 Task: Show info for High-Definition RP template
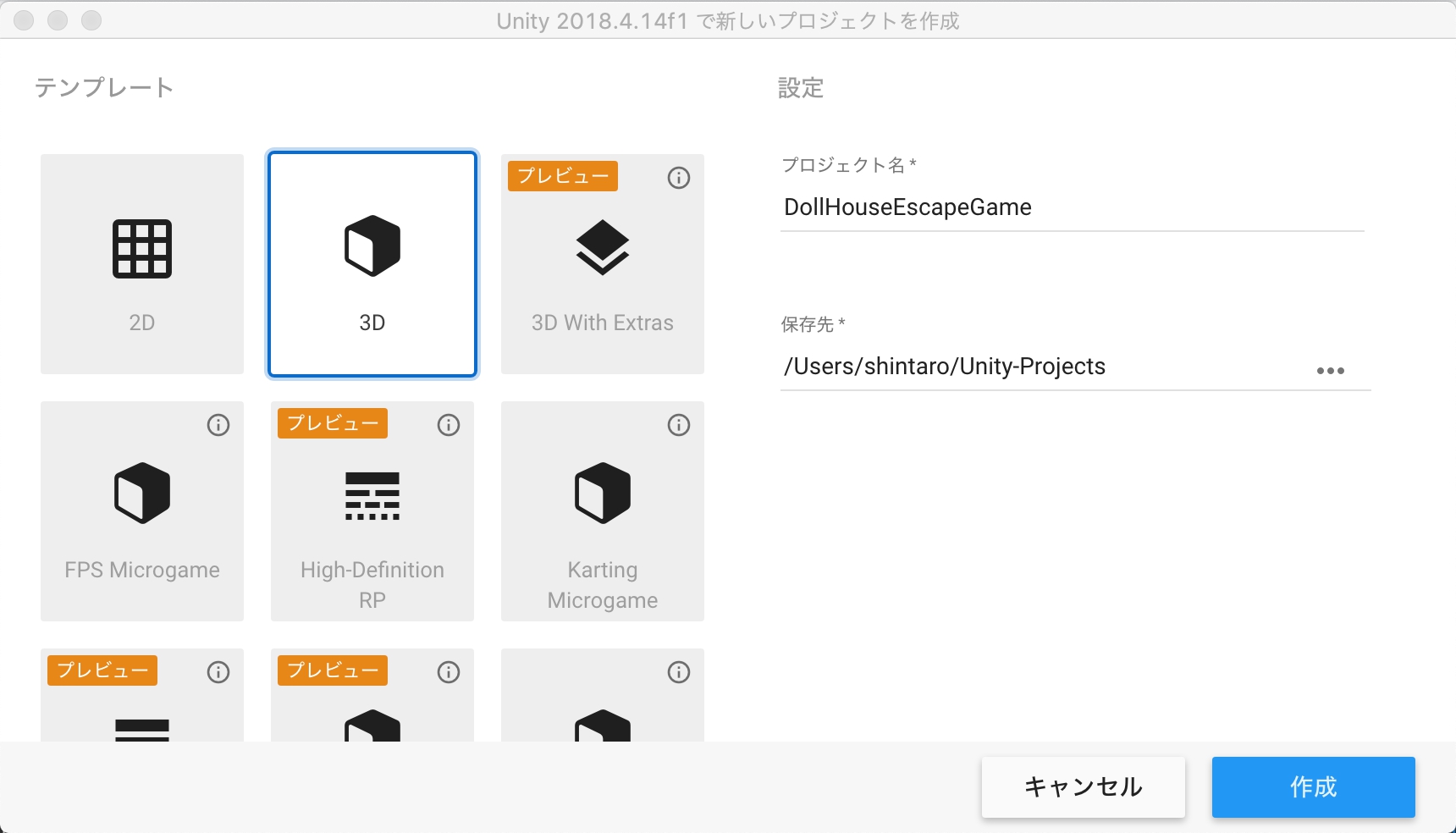pos(449,425)
